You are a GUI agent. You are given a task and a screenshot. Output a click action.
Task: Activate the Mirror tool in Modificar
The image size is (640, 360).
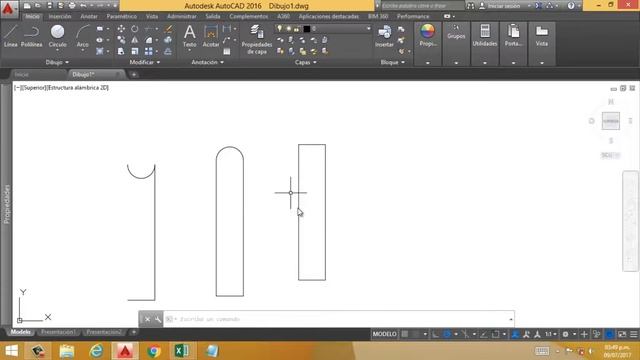135,40
